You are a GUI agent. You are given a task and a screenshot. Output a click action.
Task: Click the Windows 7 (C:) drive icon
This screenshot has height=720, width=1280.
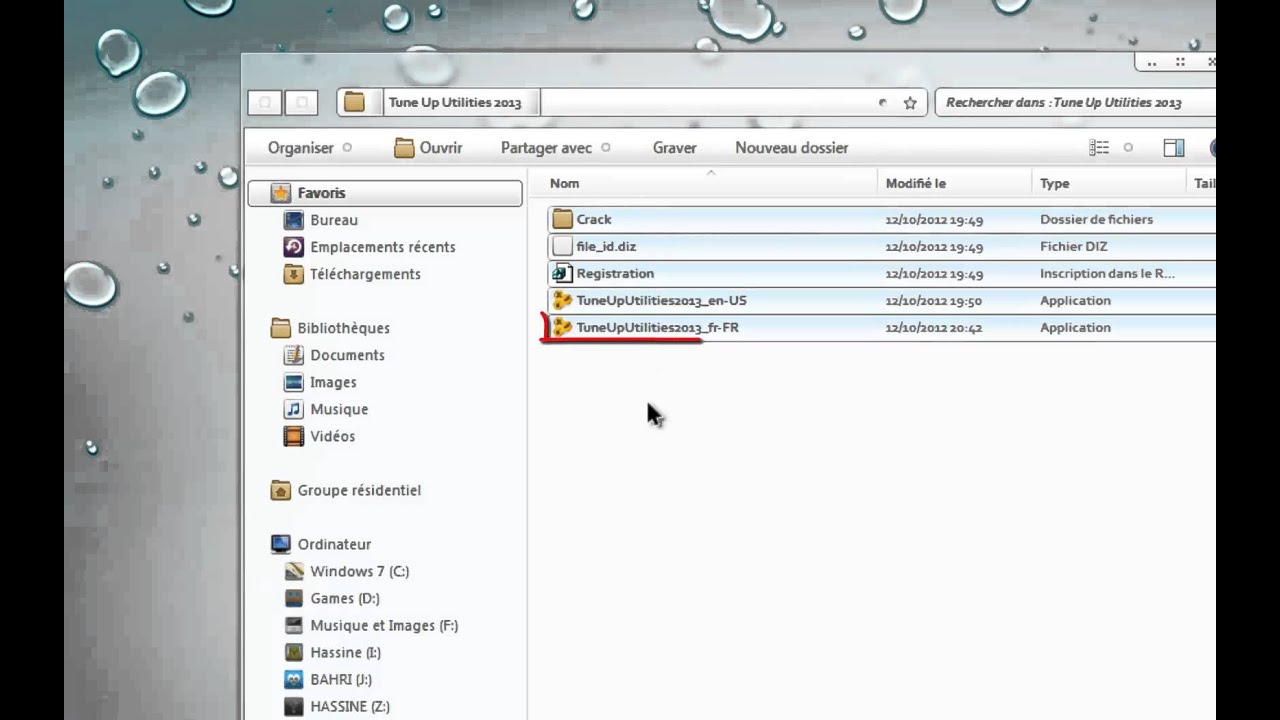click(293, 571)
